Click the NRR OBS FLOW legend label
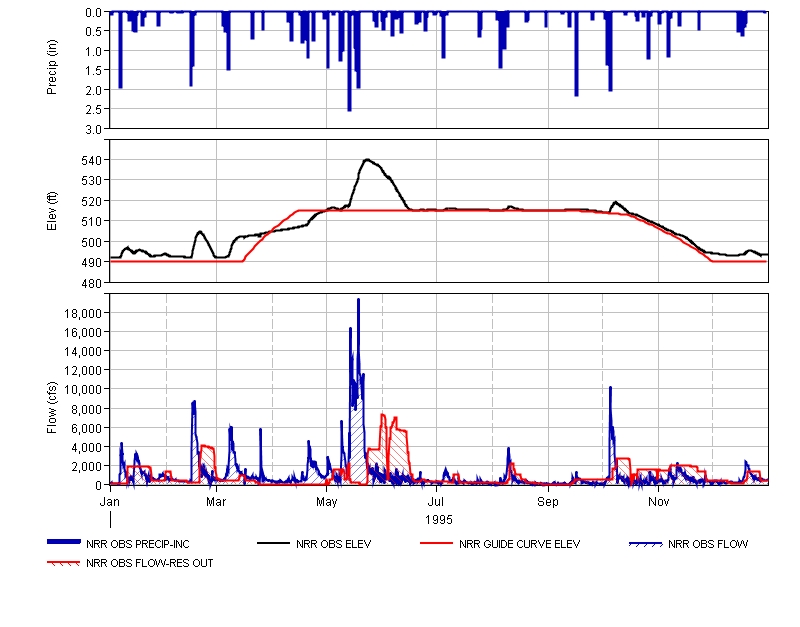Image resolution: width=800 pixels, height=627 pixels. coord(708,544)
